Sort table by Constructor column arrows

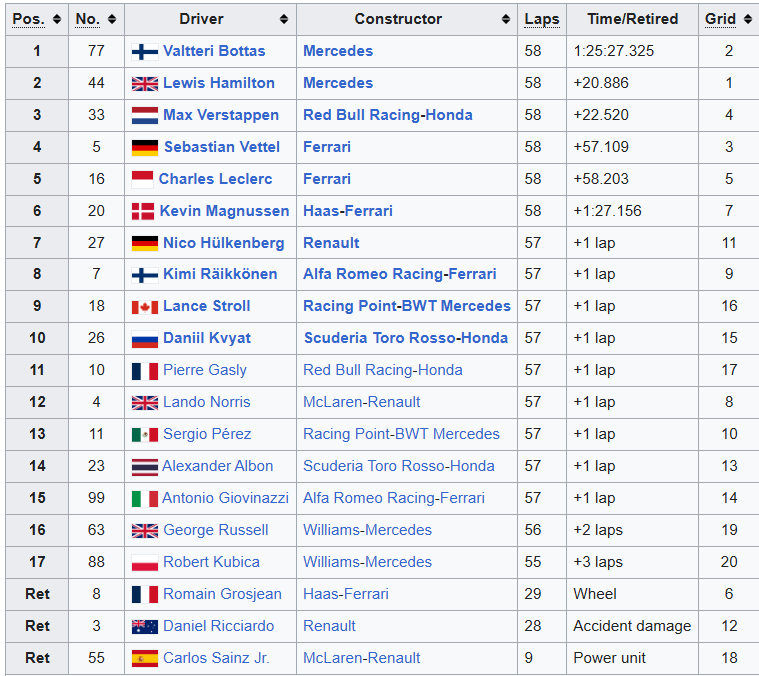pyautogui.click(x=506, y=19)
